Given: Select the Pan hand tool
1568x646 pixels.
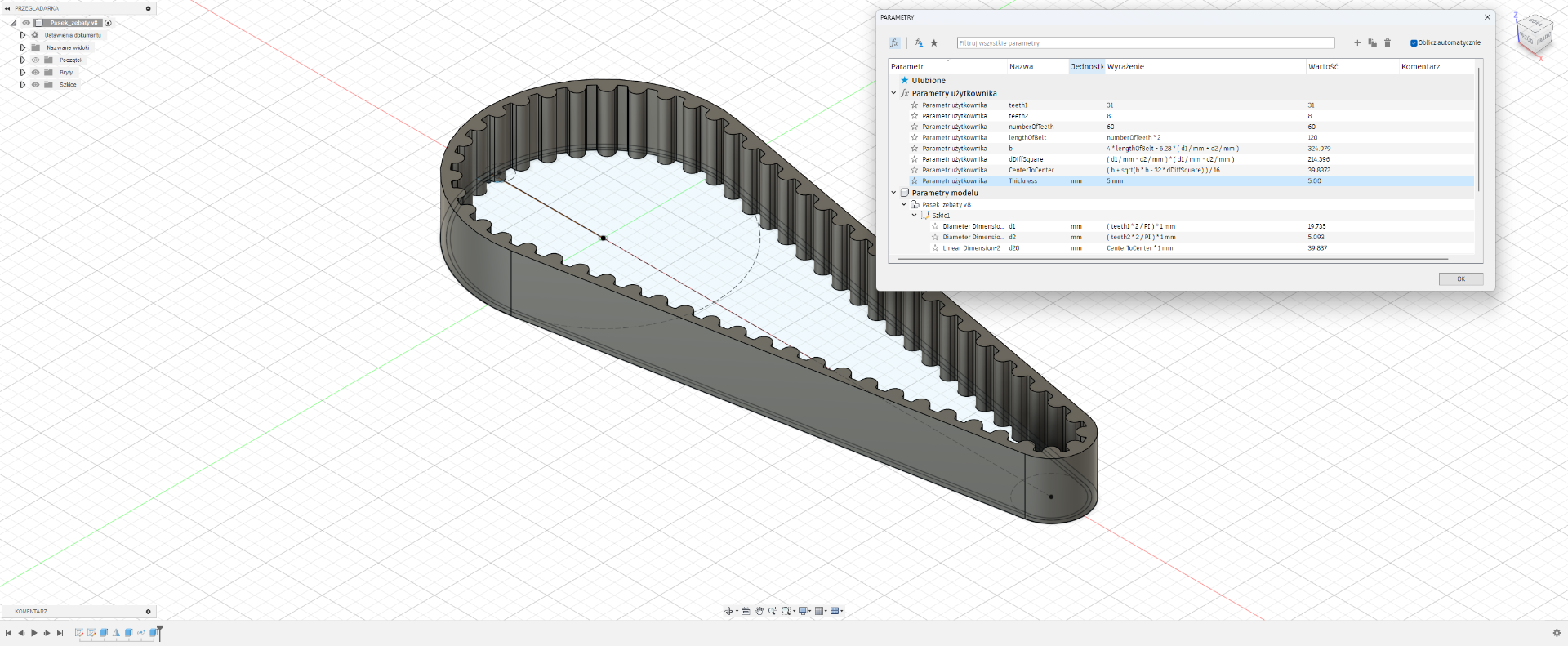Looking at the screenshot, I should (x=759, y=611).
